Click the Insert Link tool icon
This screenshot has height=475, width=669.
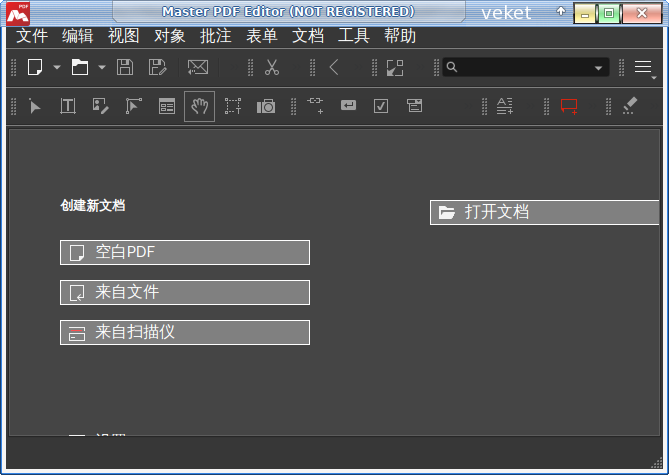[x=315, y=105]
